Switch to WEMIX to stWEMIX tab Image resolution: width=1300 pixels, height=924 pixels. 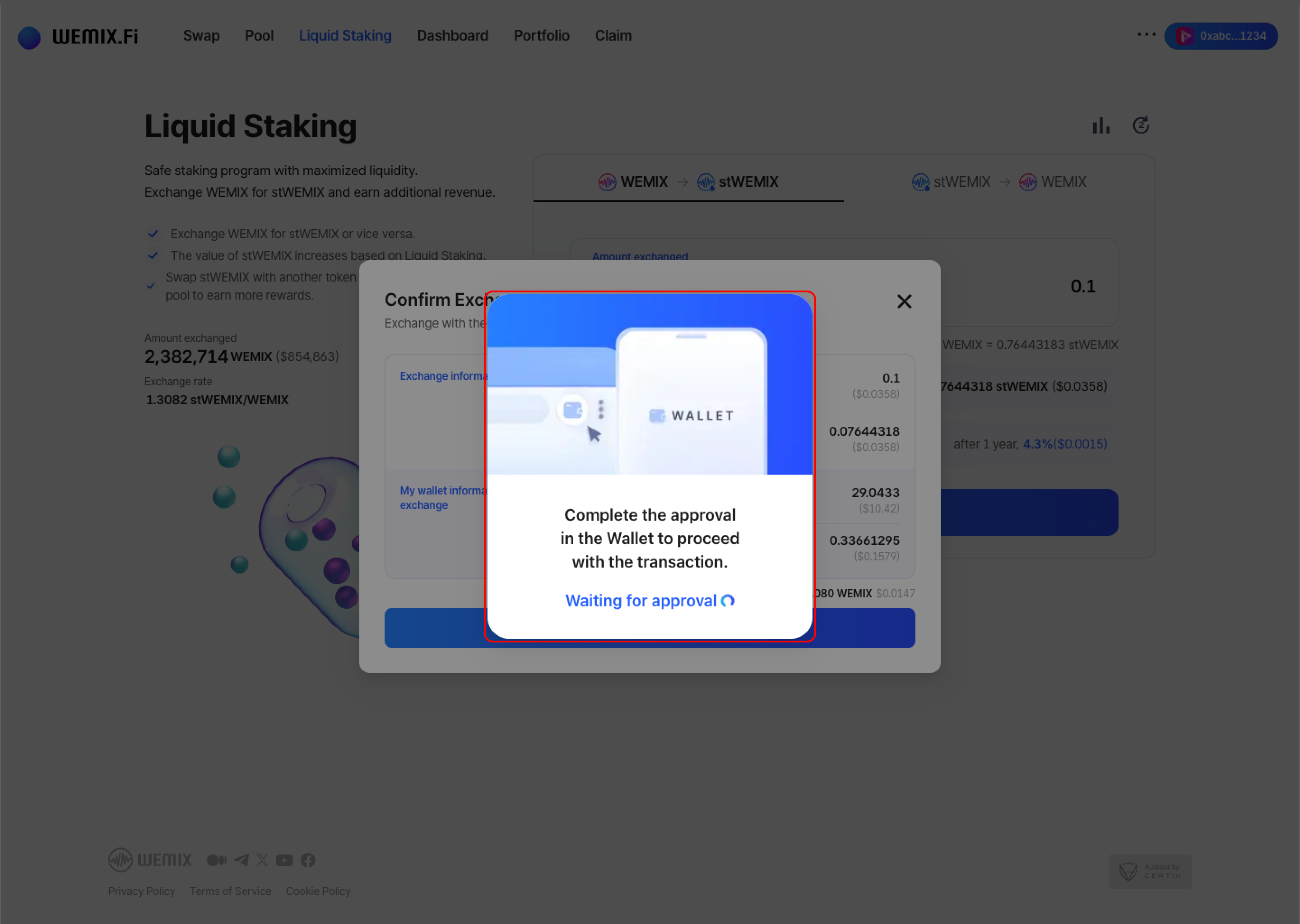[x=688, y=182]
